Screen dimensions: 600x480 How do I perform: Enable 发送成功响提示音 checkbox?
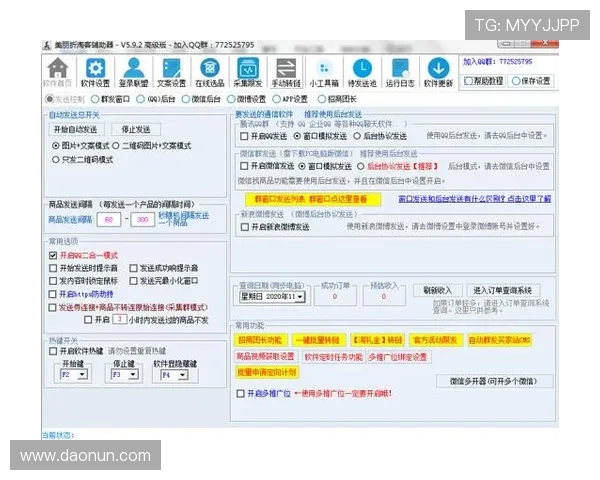pos(133,268)
